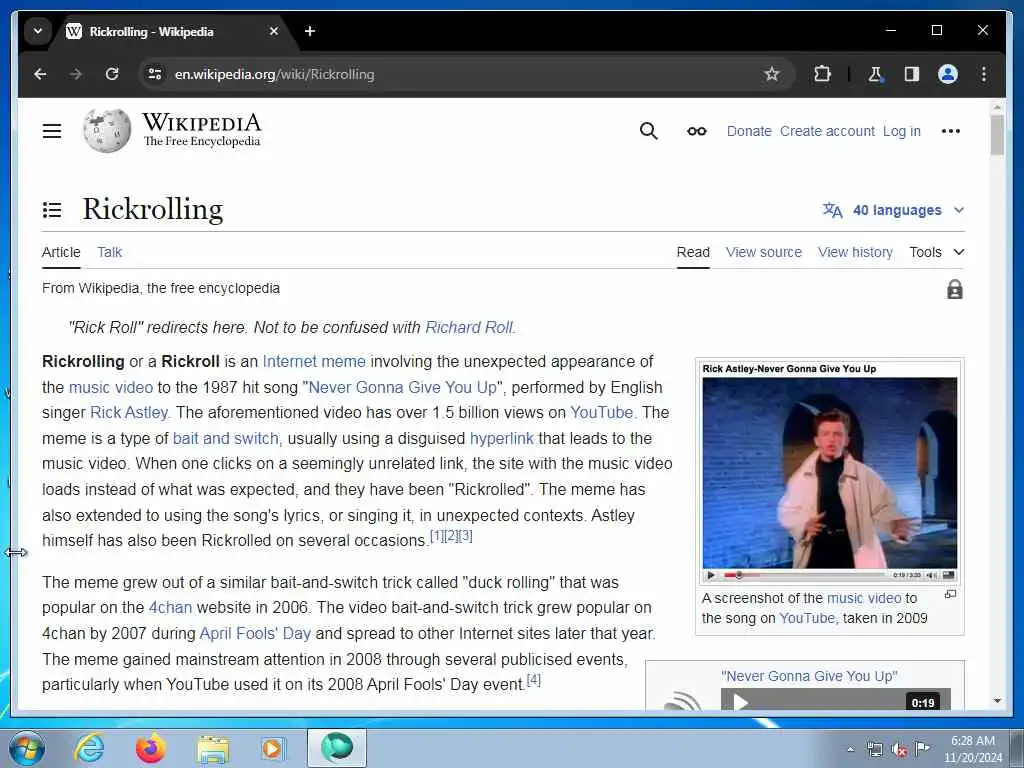
Task: Open the Chrome profile avatar
Action: [948, 74]
